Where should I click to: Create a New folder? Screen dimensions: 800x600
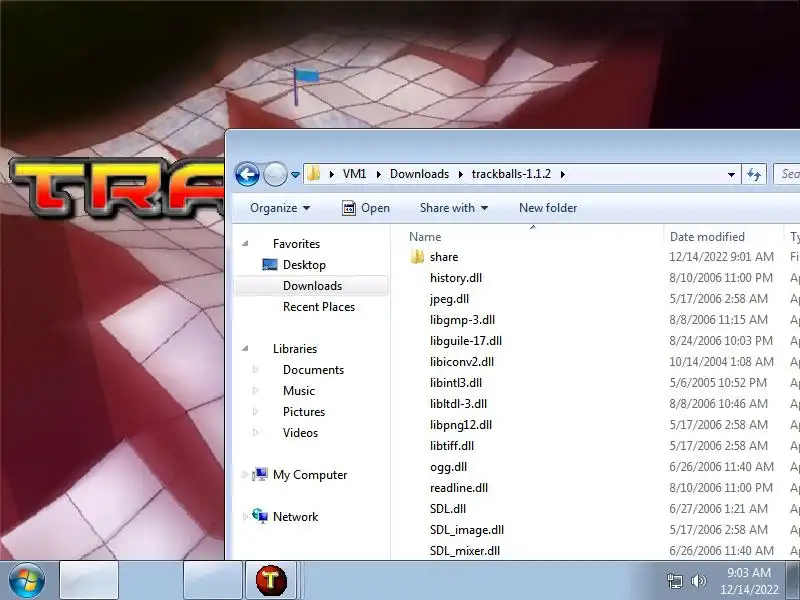click(548, 208)
